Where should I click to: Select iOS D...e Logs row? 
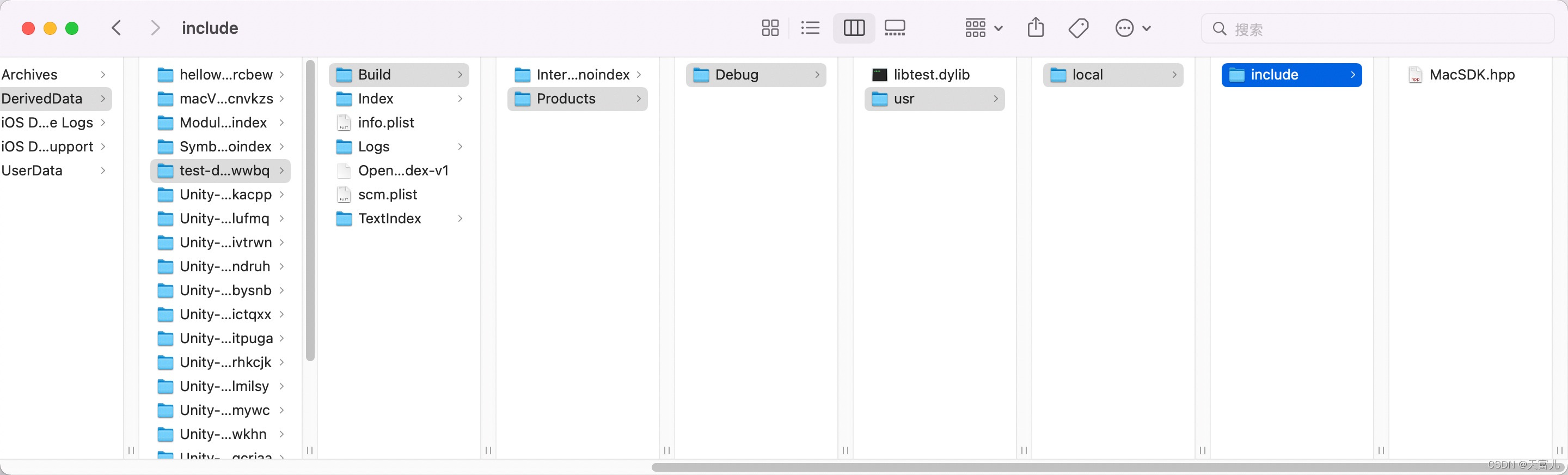(x=56, y=123)
